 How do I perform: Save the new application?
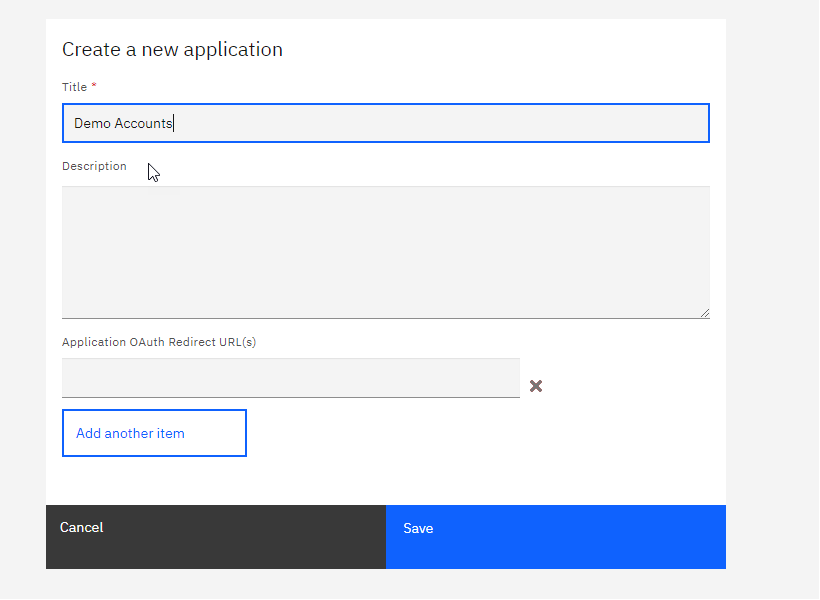(555, 537)
